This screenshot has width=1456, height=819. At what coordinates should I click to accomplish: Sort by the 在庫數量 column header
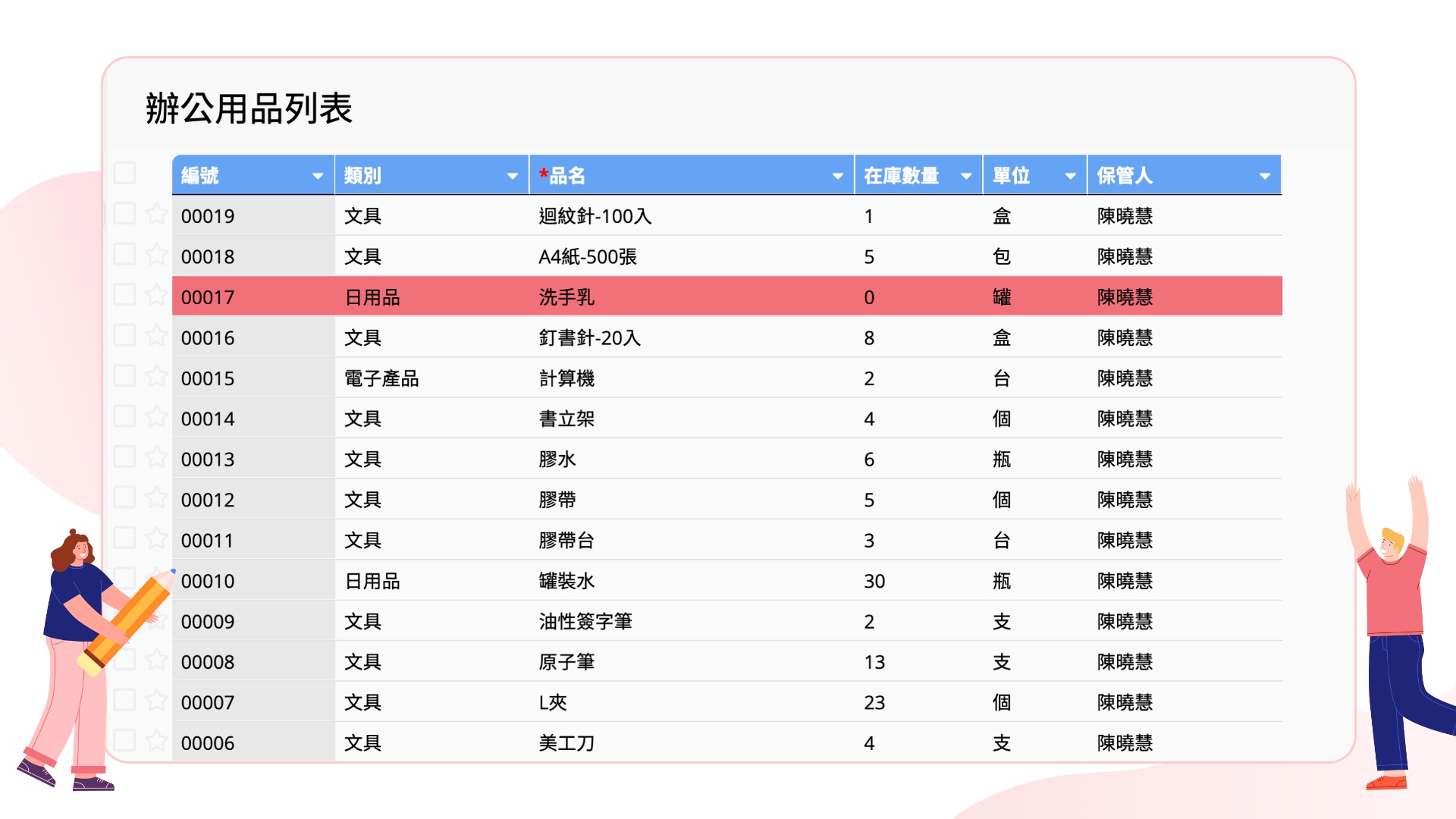(x=902, y=176)
